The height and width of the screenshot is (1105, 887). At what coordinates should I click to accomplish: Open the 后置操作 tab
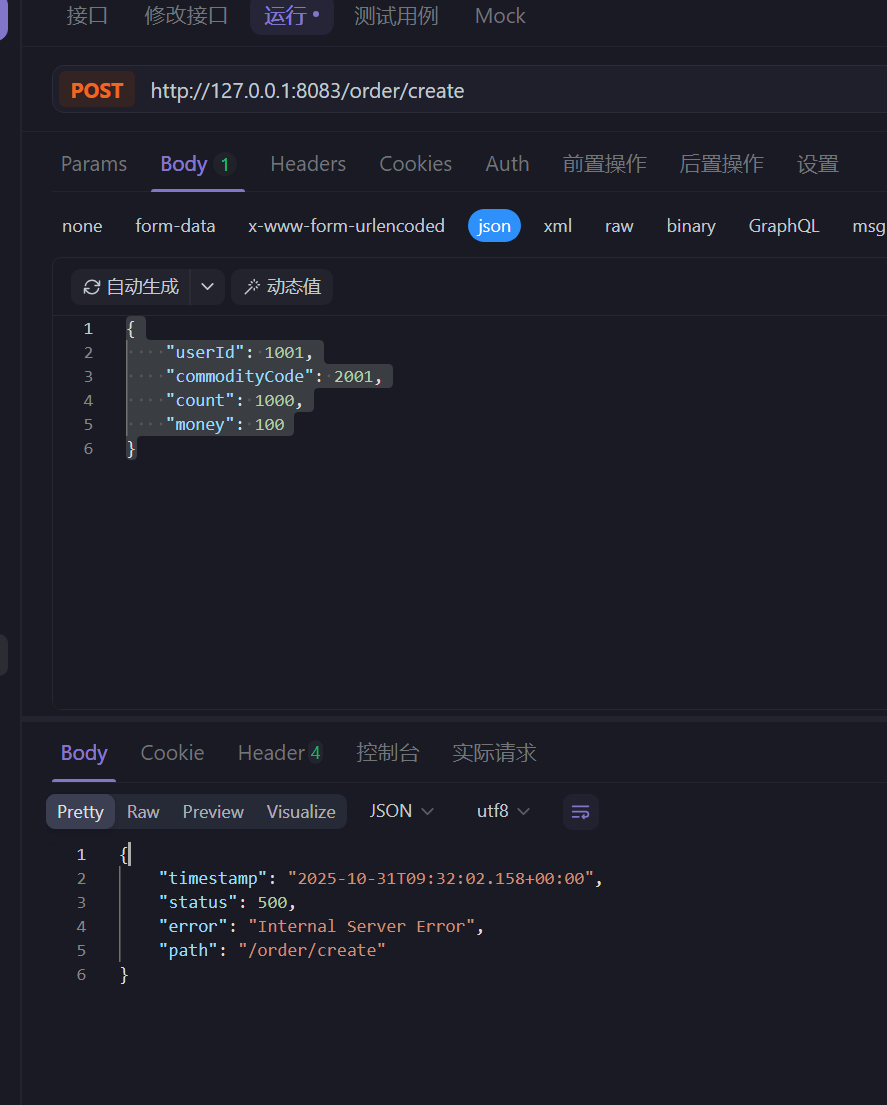pos(721,163)
